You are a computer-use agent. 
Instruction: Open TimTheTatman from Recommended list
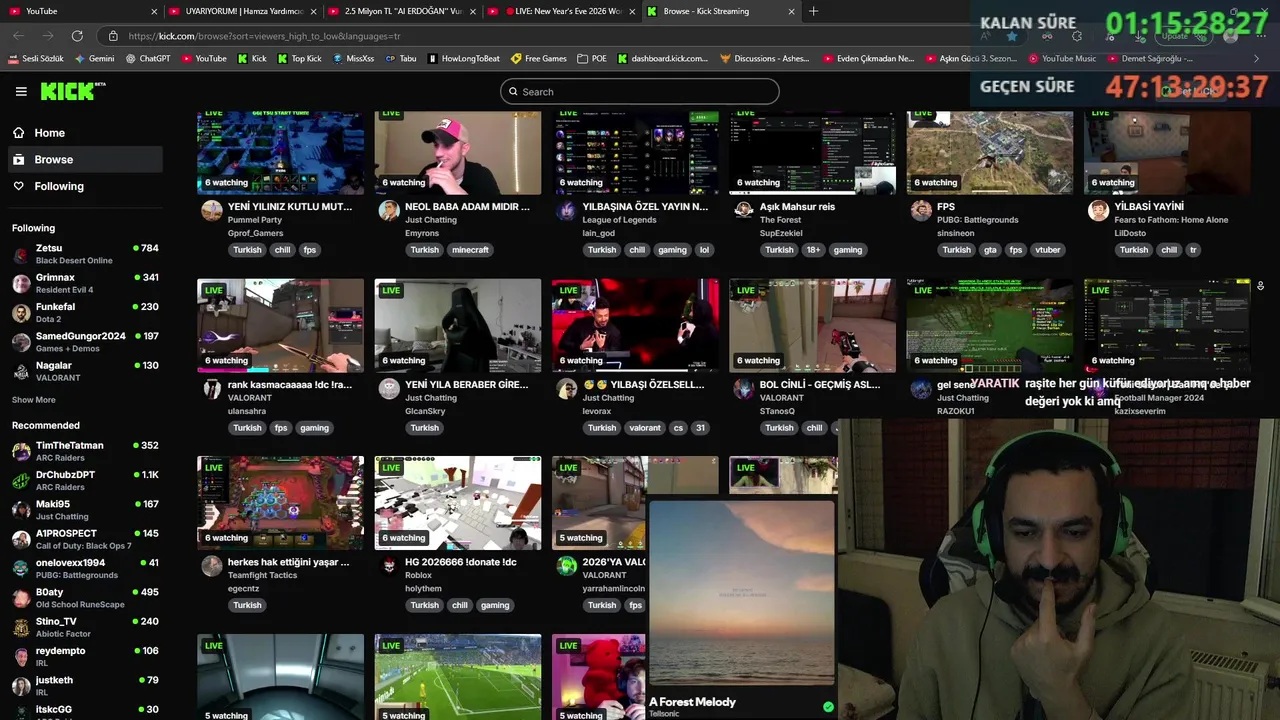coord(85,451)
